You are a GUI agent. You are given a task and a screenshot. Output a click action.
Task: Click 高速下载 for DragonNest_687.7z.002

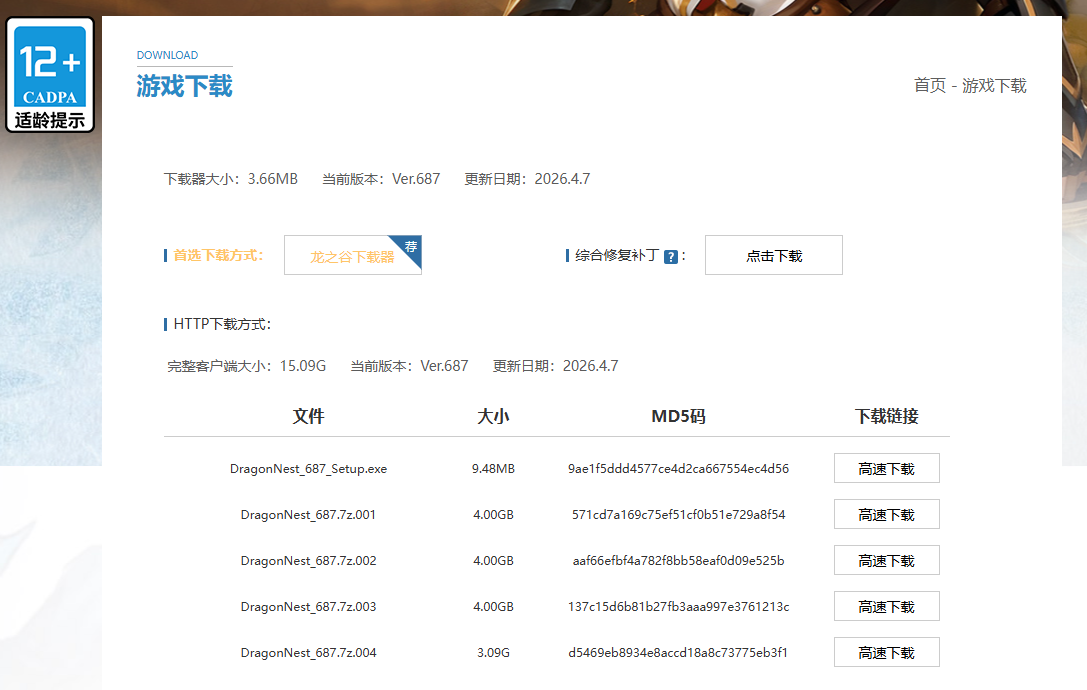pyautogui.click(x=887, y=560)
